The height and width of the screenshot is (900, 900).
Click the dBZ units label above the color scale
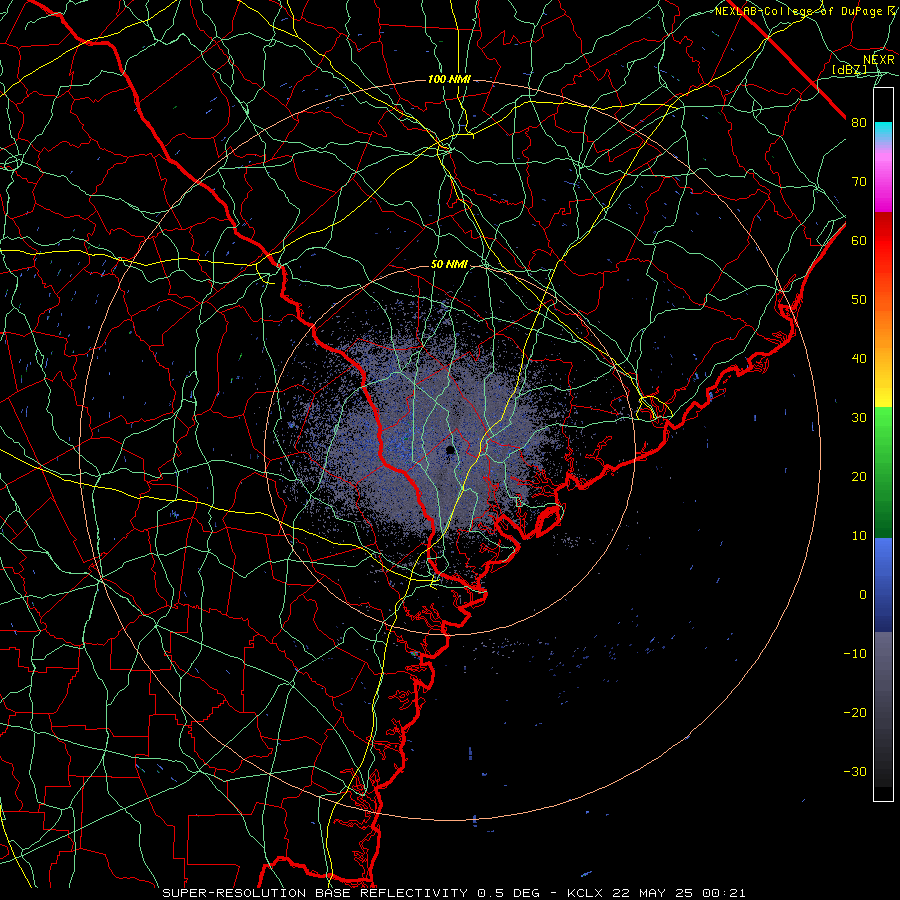[x=849, y=70]
